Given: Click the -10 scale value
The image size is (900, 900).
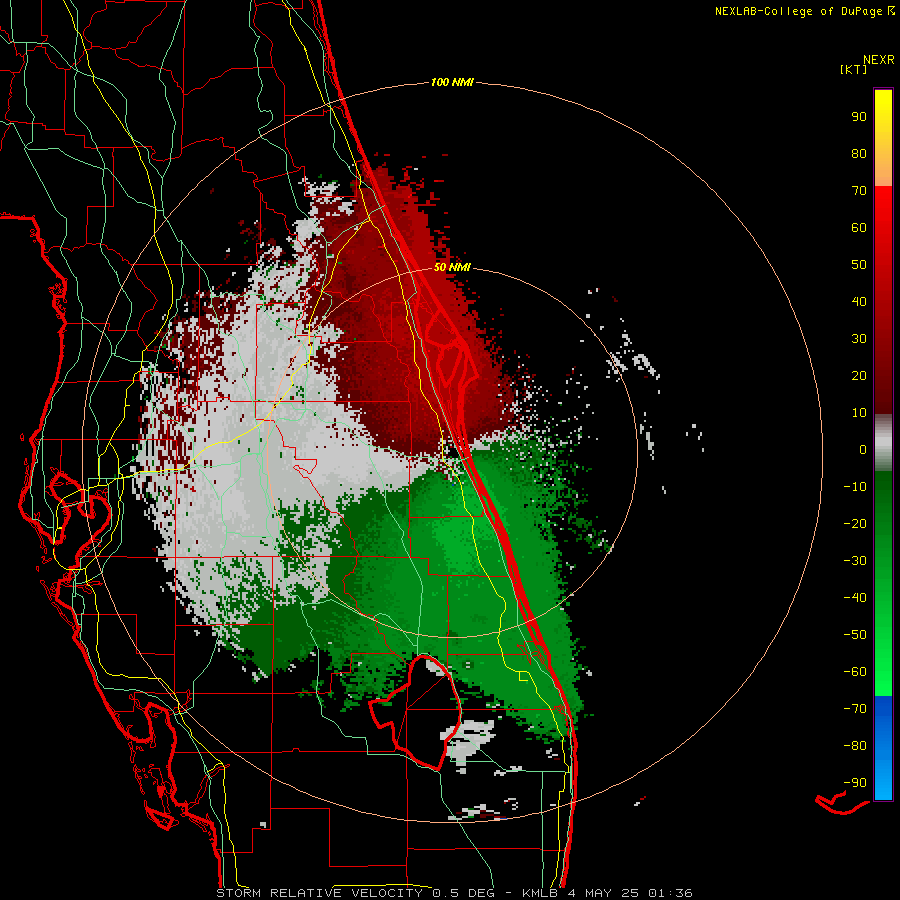Looking at the screenshot, I should click(x=855, y=487).
